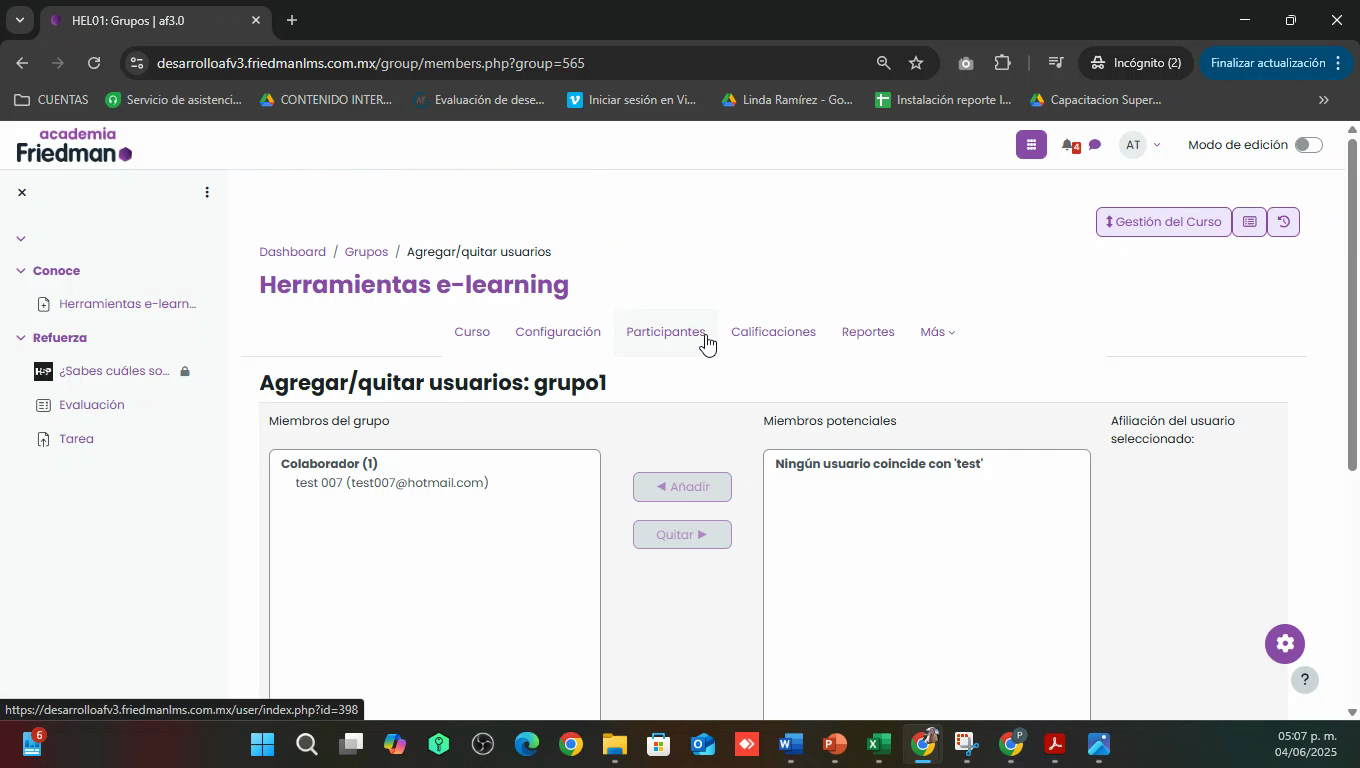The height and width of the screenshot is (768, 1360).
Task: Open the CUENTAS bookmarks folder
Action: (x=51, y=100)
